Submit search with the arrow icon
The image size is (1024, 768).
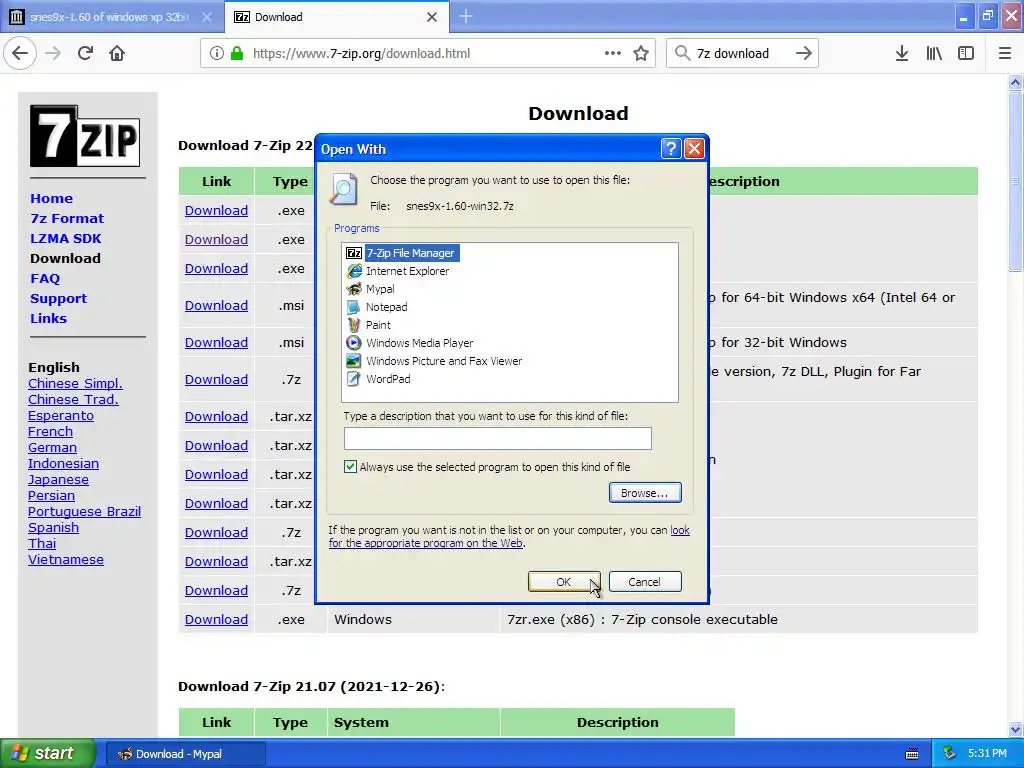coord(804,54)
